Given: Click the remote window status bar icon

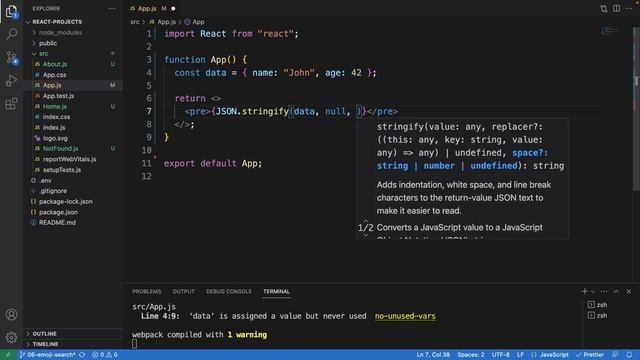Looking at the screenshot, I should (8, 355).
